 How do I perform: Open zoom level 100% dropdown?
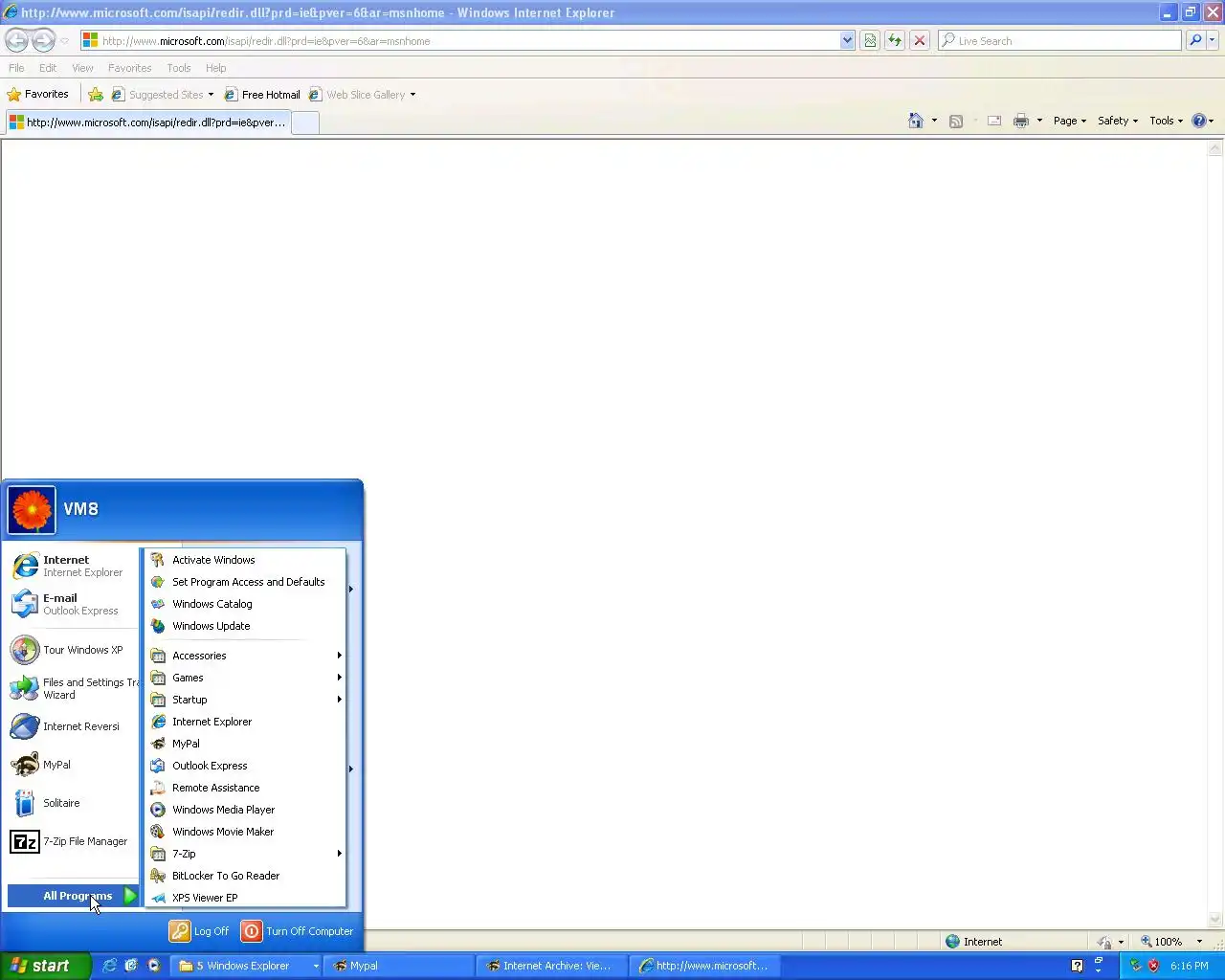(1200, 942)
